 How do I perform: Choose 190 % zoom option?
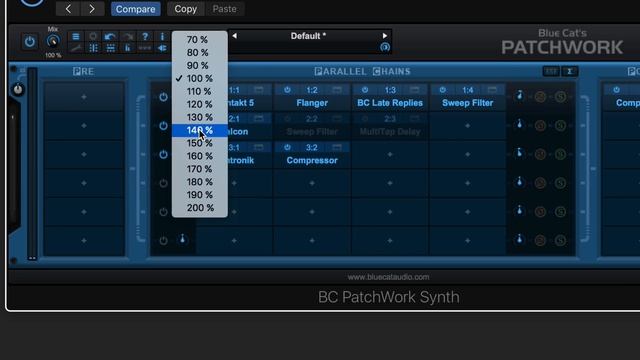[200, 195]
